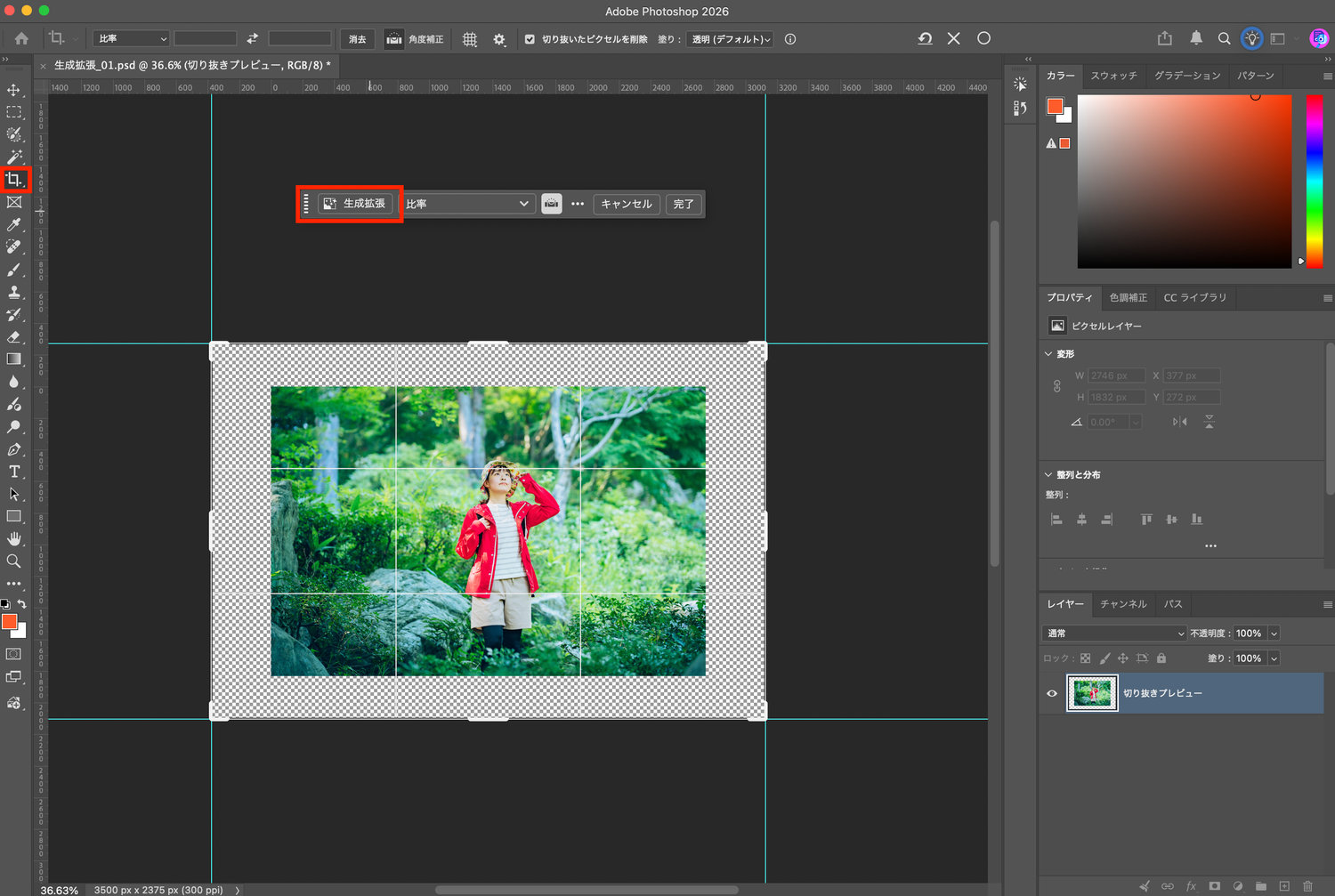The image size is (1335, 896).
Task: Click the reset crop arrow icon
Action: point(925,38)
